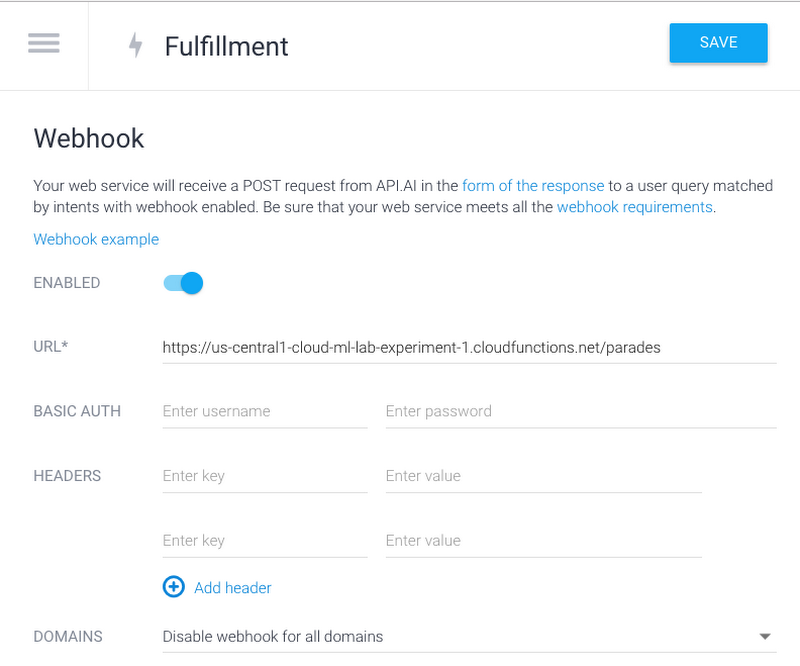Image resolution: width=800 pixels, height=666 pixels.
Task: Click the plus circle Add header icon
Action: click(x=173, y=587)
